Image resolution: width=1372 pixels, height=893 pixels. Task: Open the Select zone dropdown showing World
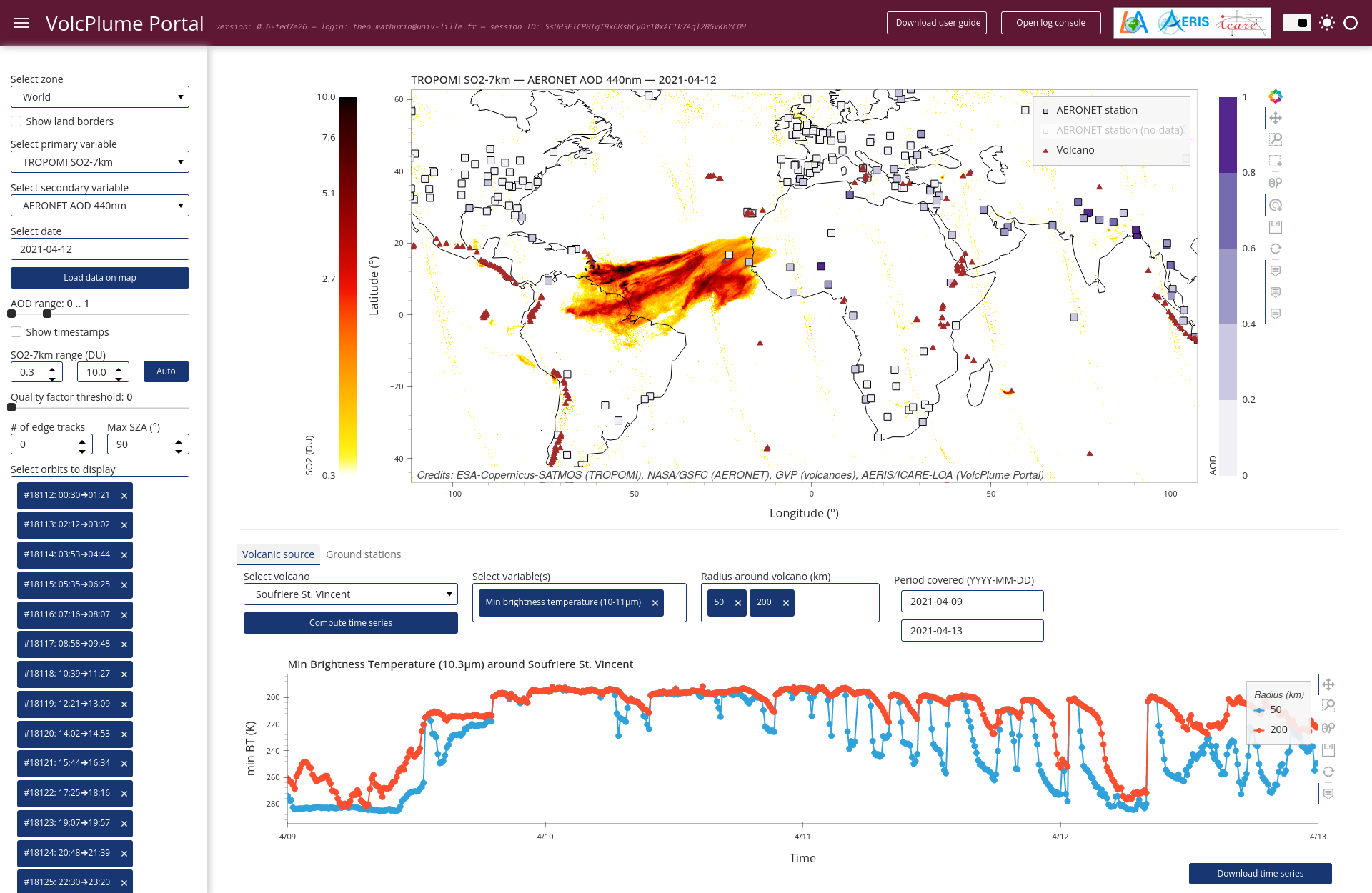[100, 97]
